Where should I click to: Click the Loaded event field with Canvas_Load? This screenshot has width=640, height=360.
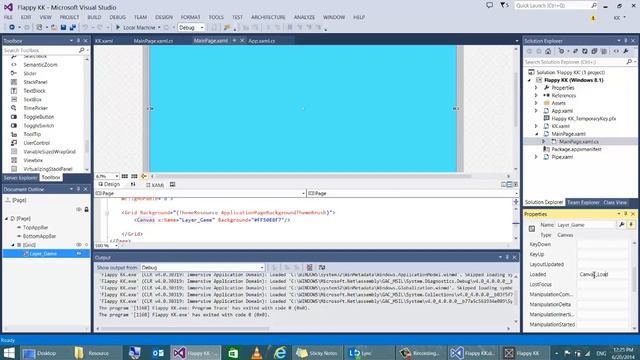[x=602, y=275]
